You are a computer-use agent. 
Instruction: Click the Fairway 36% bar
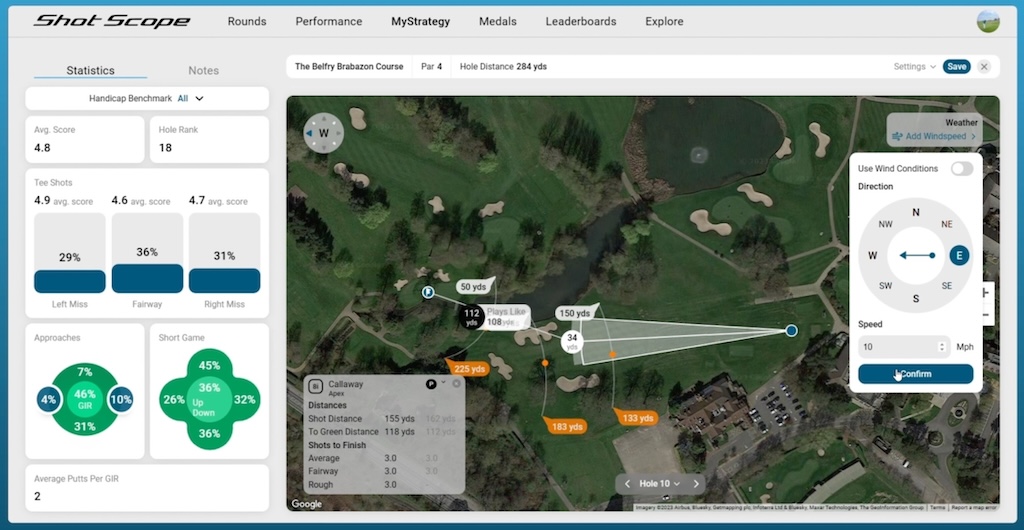click(x=147, y=253)
